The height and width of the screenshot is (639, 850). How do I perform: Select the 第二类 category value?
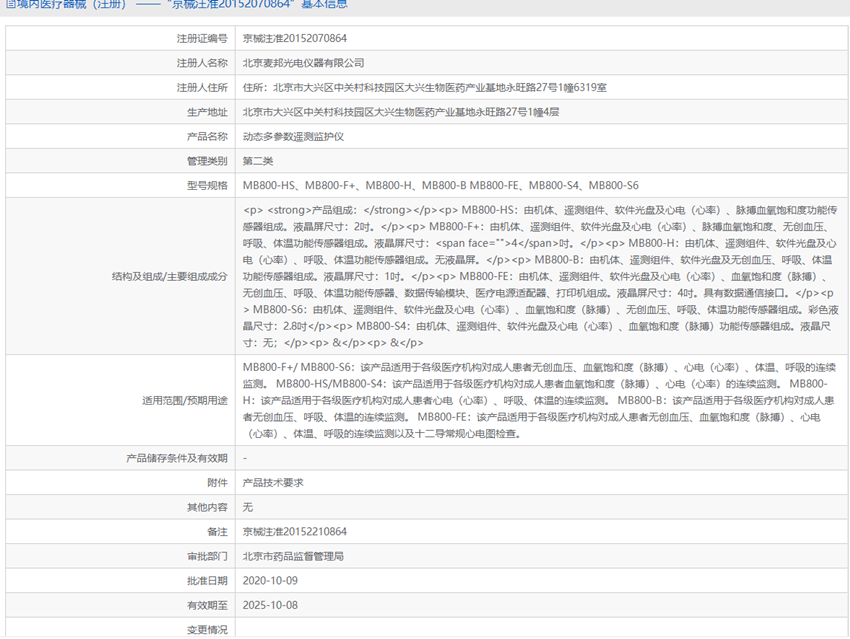click(x=257, y=161)
